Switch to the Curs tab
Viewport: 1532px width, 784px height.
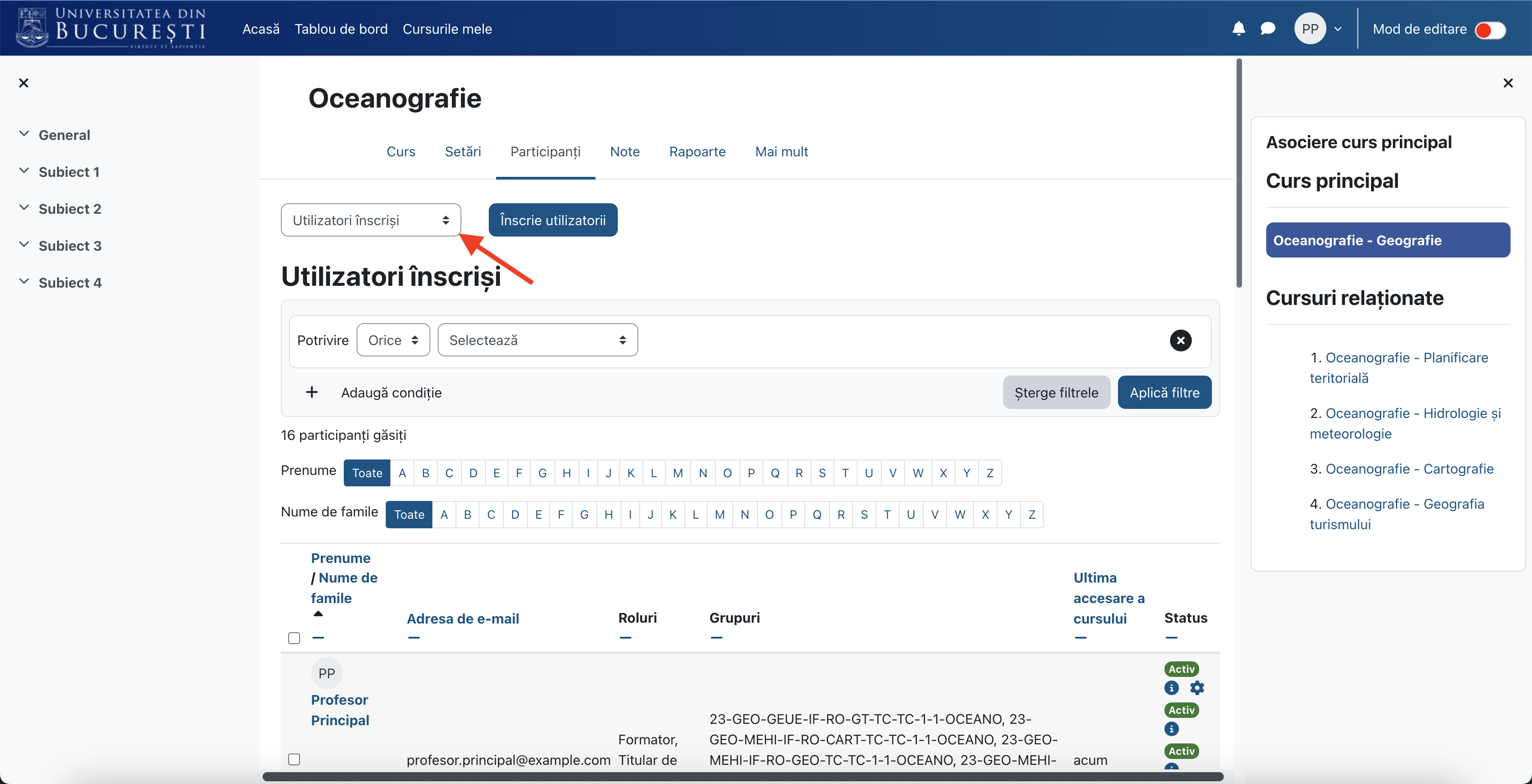(x=401, y=152)
